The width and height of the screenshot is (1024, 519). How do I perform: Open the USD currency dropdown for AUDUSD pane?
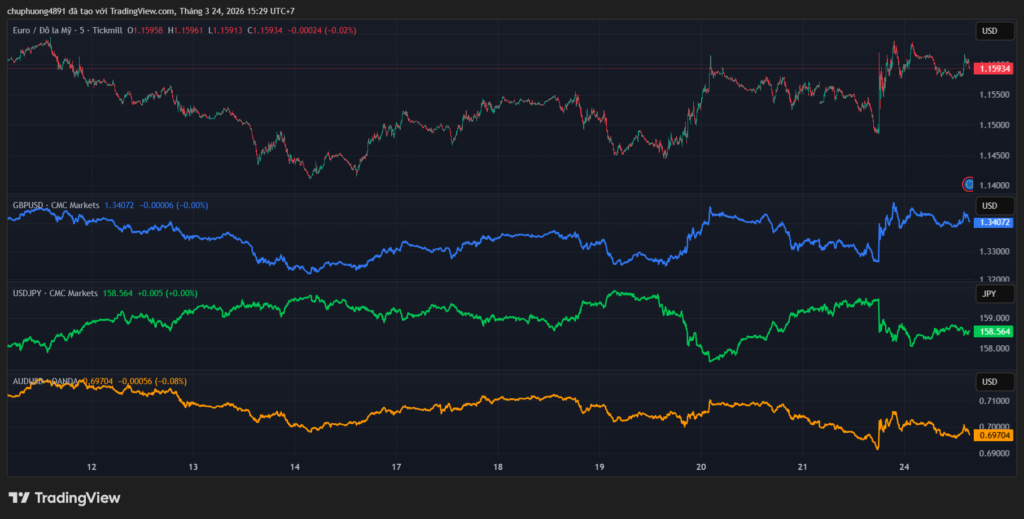(x=989, y=382)
